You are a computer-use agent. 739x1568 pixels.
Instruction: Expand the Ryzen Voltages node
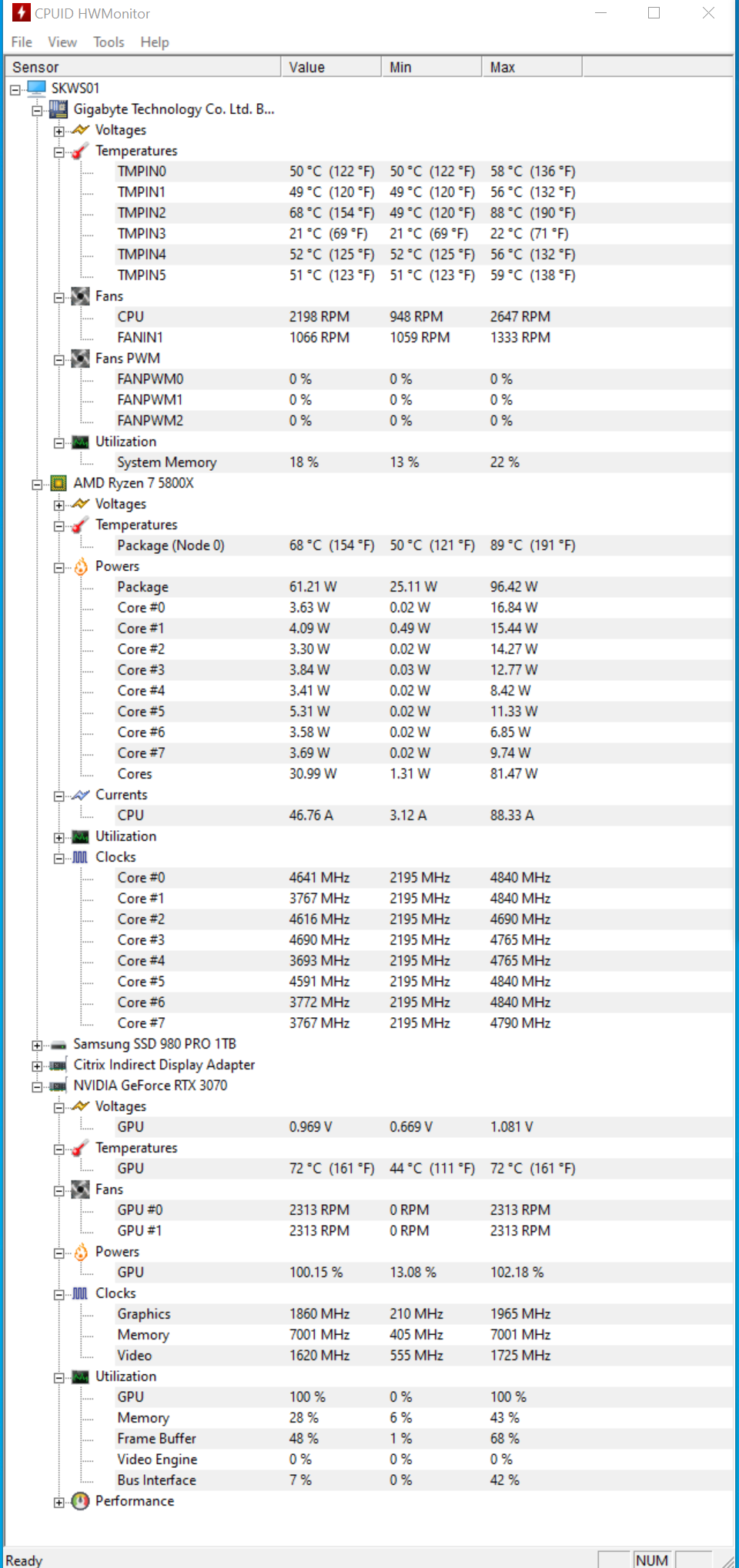click(x=59, y=505)
